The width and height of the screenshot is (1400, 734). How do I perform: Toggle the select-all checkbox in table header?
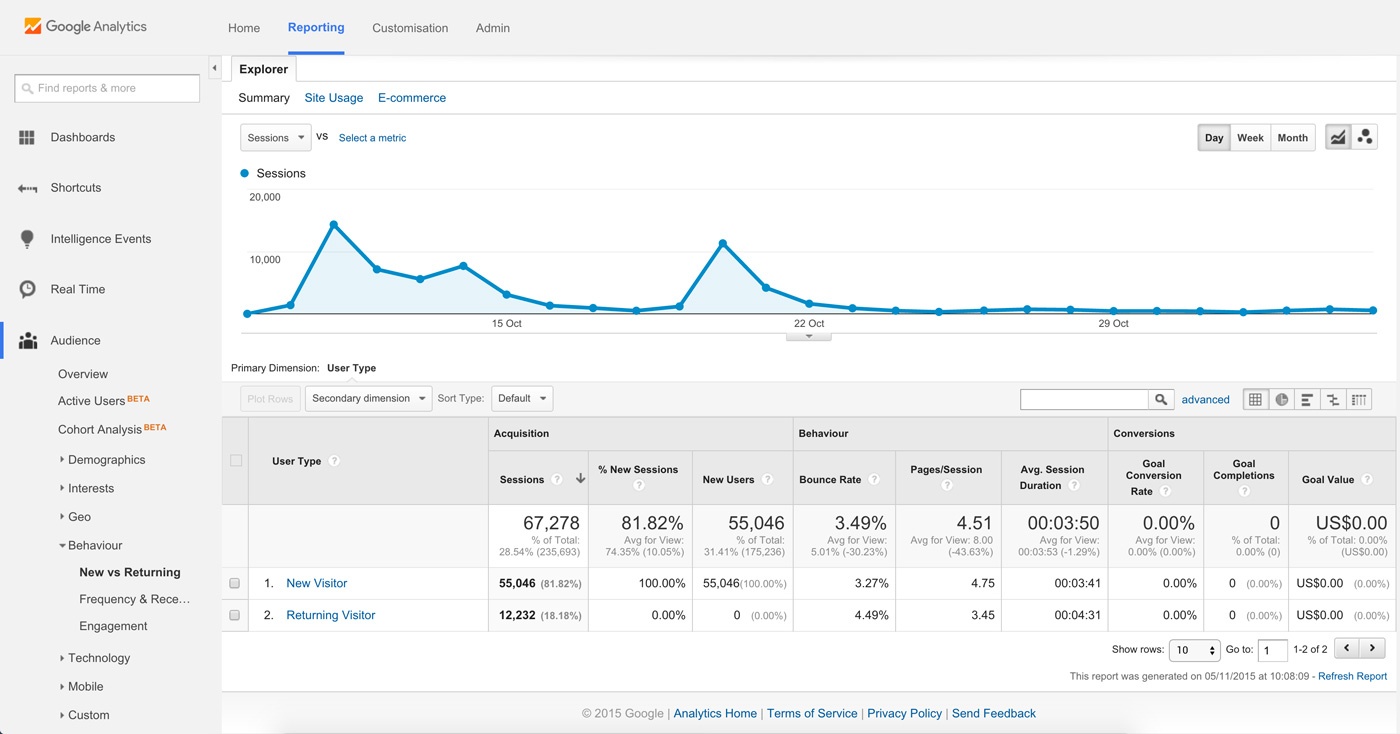tap(236, 461)
